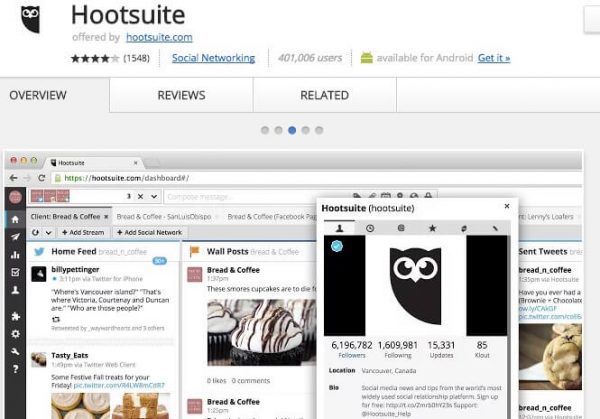Screen dimensions: 600x419
Task: Open the Contacts person sidebar icon
Action: tap(15, 290)
